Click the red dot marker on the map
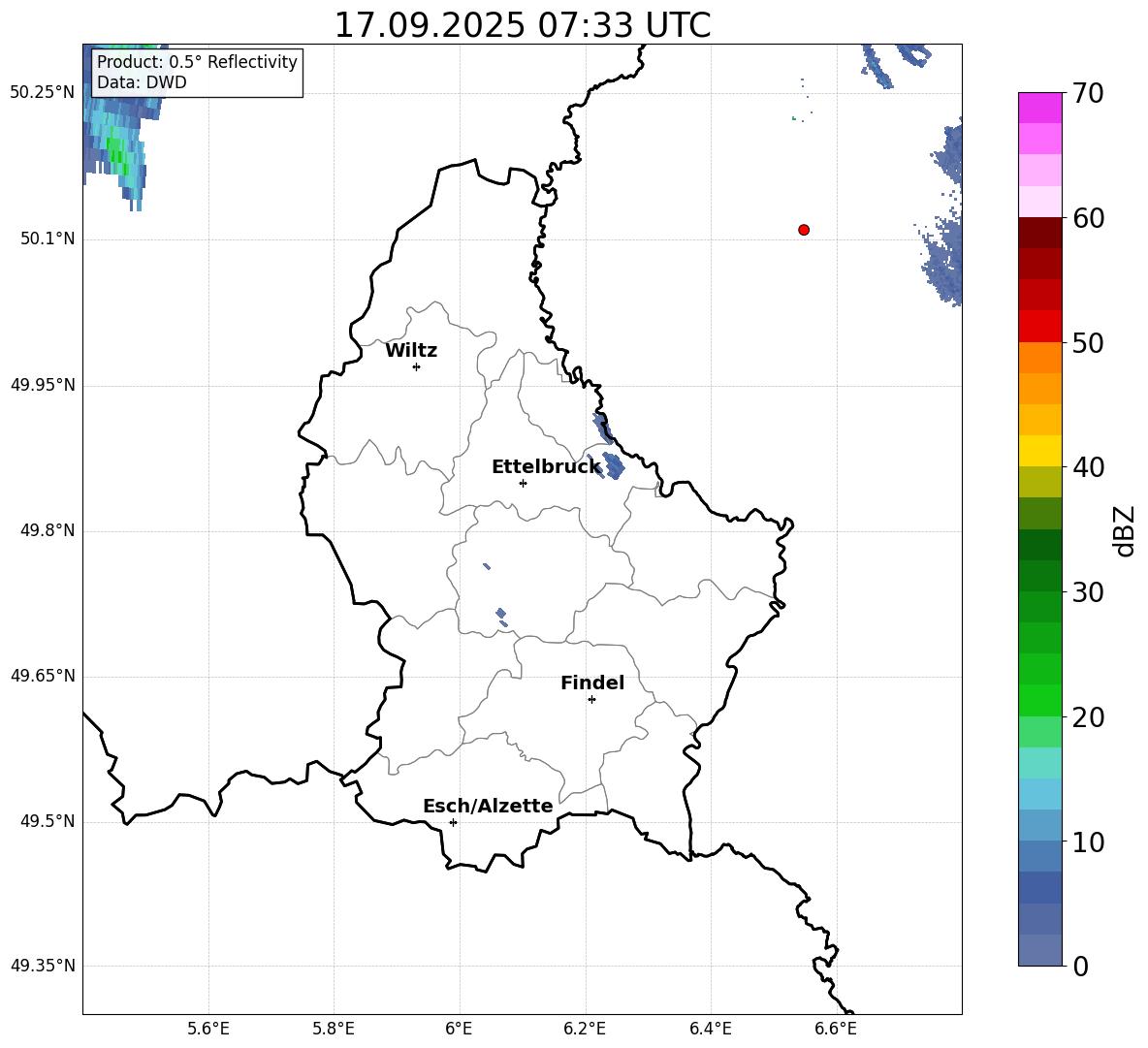 click(804, 230)
